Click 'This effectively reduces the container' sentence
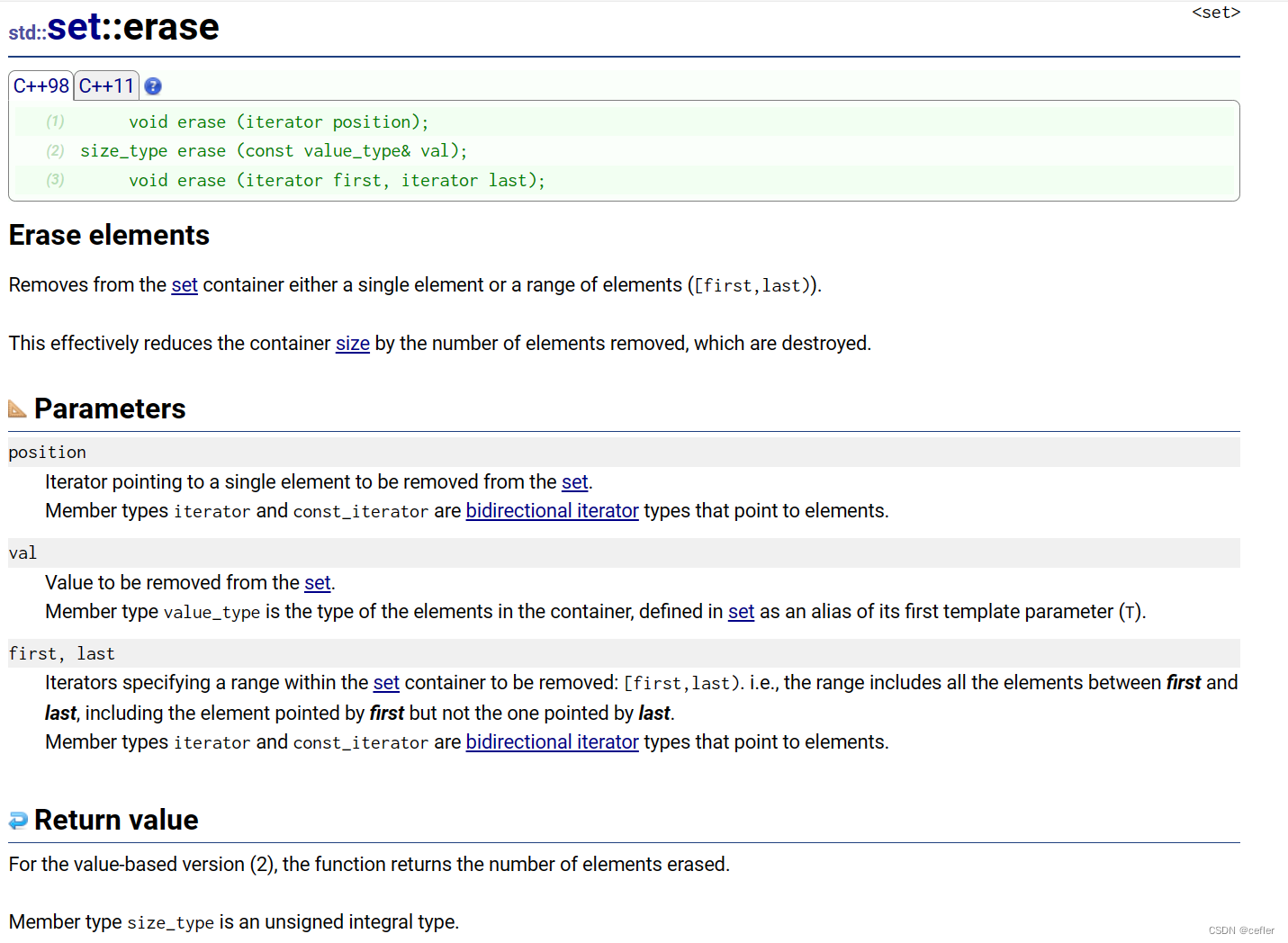Viewport: 1288px width, 943px height. click(x=440, y=344)
